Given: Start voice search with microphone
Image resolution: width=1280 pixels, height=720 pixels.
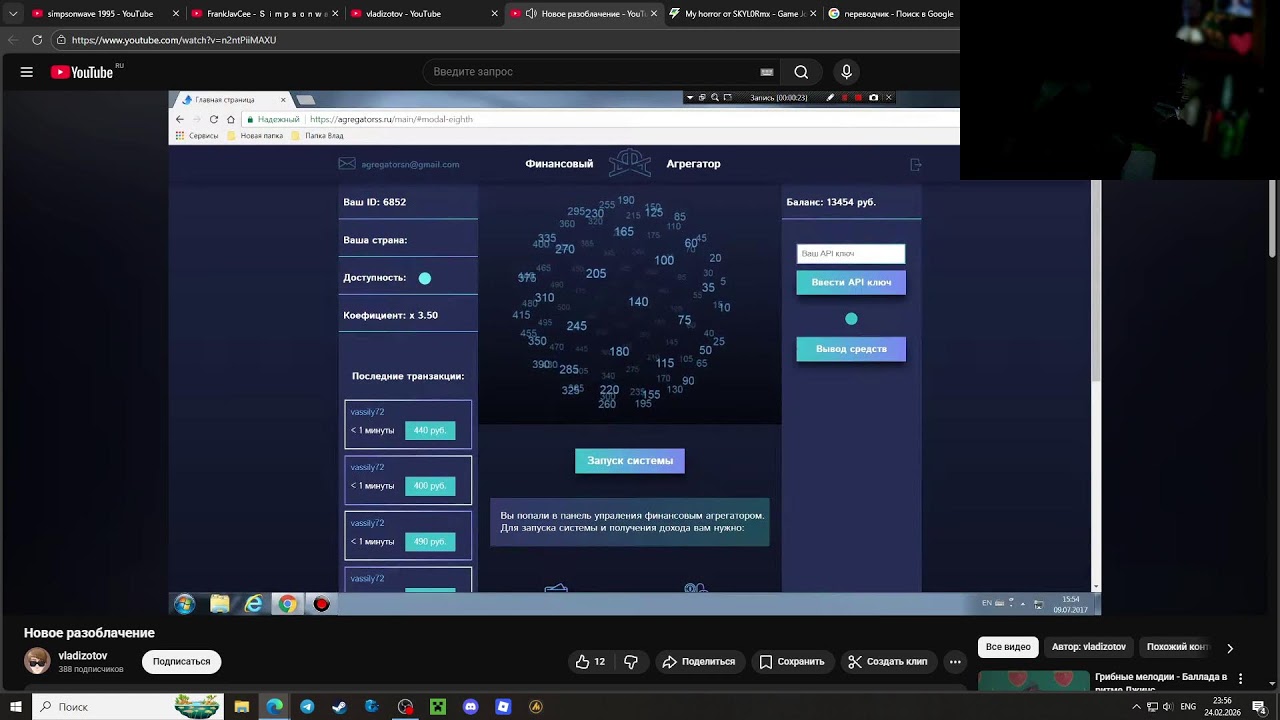Looking at the screenshot, I should (846, 72).
